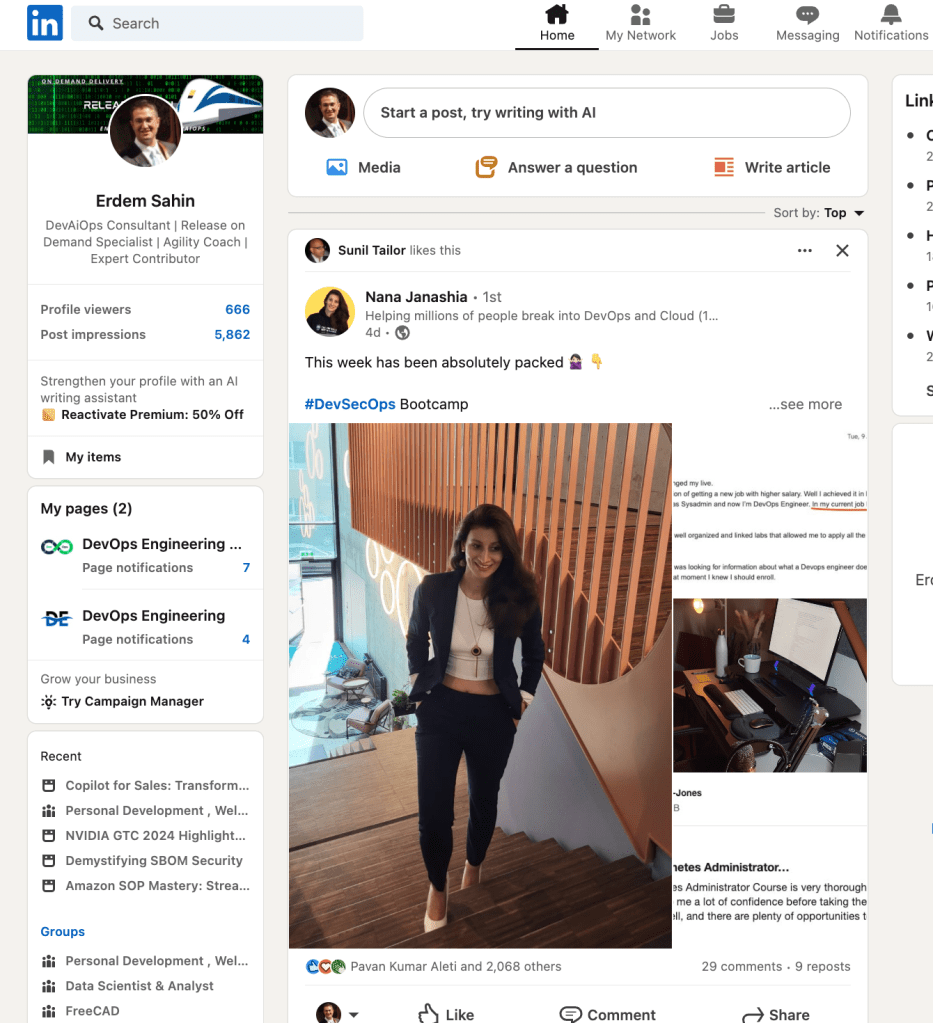Click event icon beside NVIDIA GTC 2024
Image resolution: width=933 pixels, height=1023 pixels.
48,836
